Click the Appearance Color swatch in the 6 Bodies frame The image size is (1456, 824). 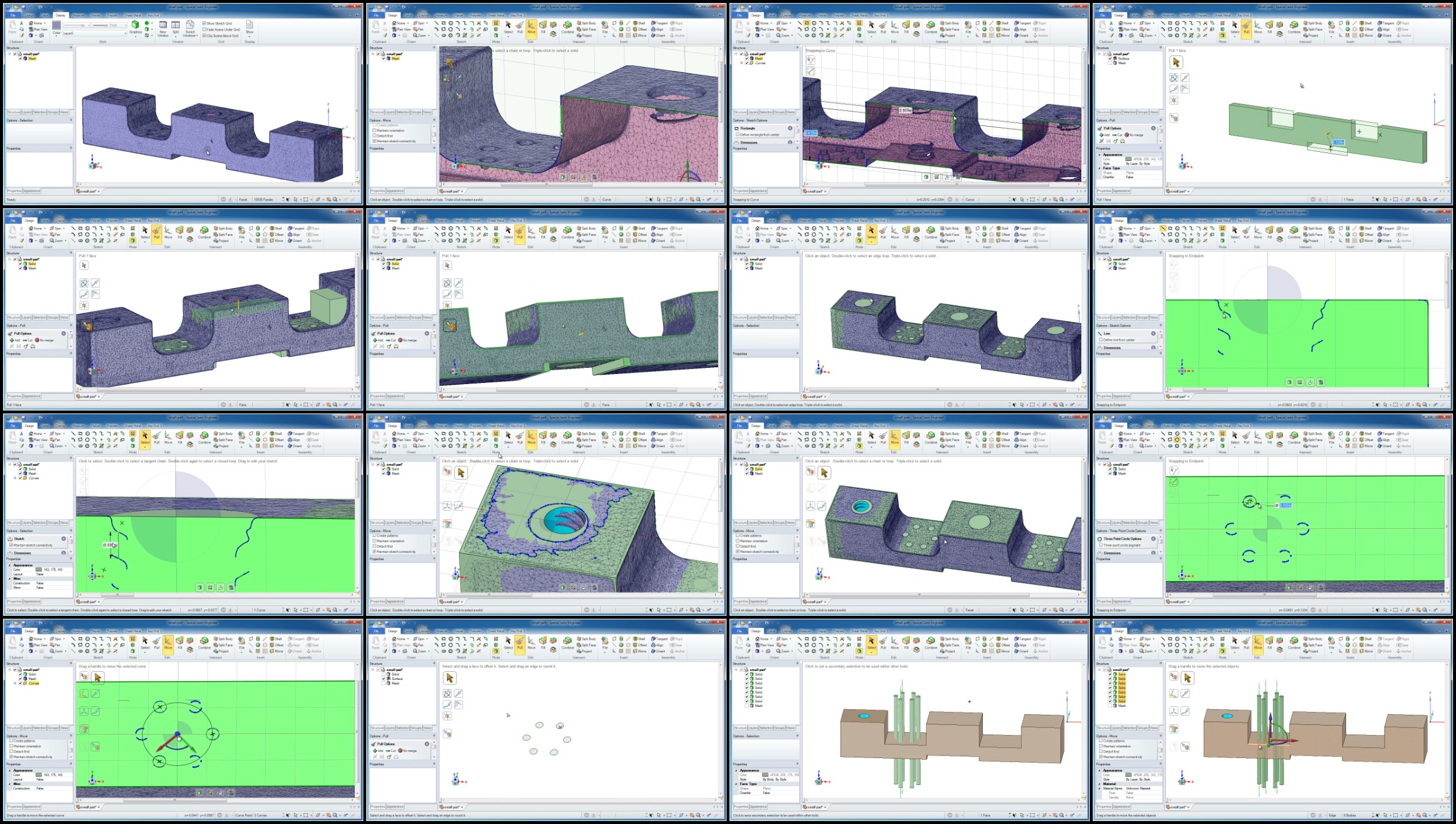coord(1128,775)
